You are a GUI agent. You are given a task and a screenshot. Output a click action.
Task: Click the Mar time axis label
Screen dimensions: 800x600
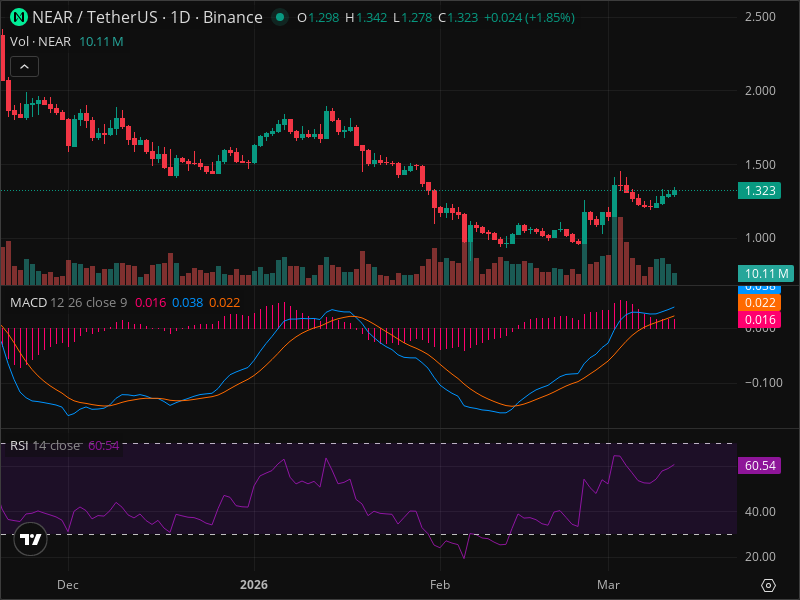pyautogui.click(x=608, y=585)
